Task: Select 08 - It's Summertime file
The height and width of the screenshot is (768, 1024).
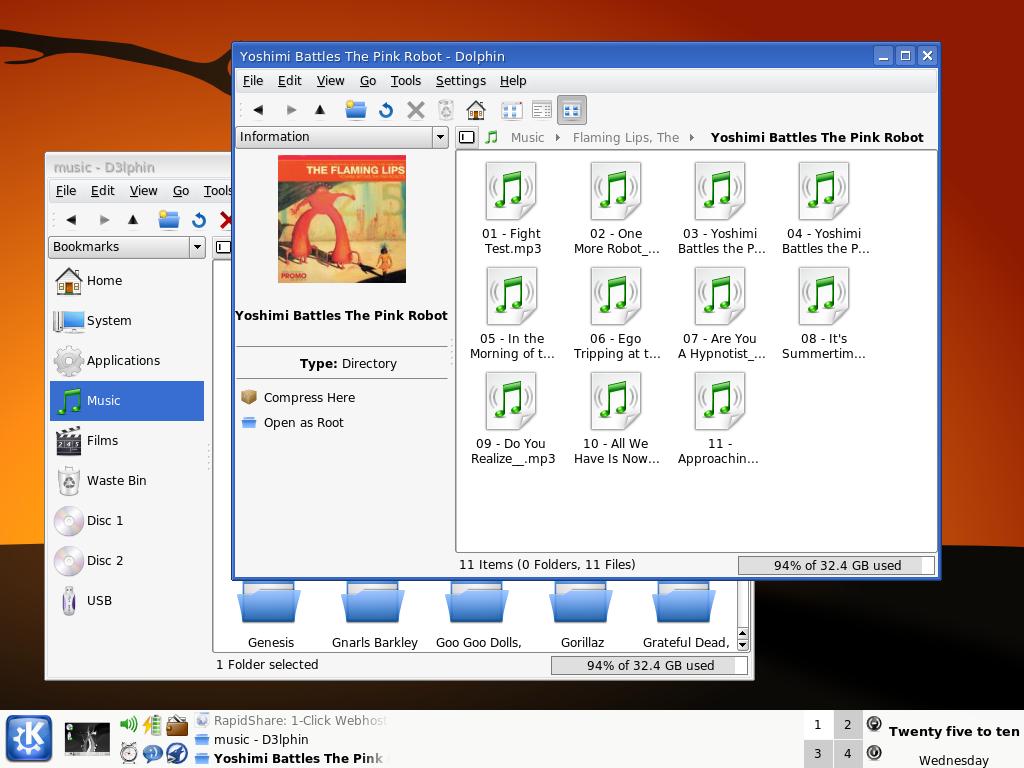Action: pos(824,314)
